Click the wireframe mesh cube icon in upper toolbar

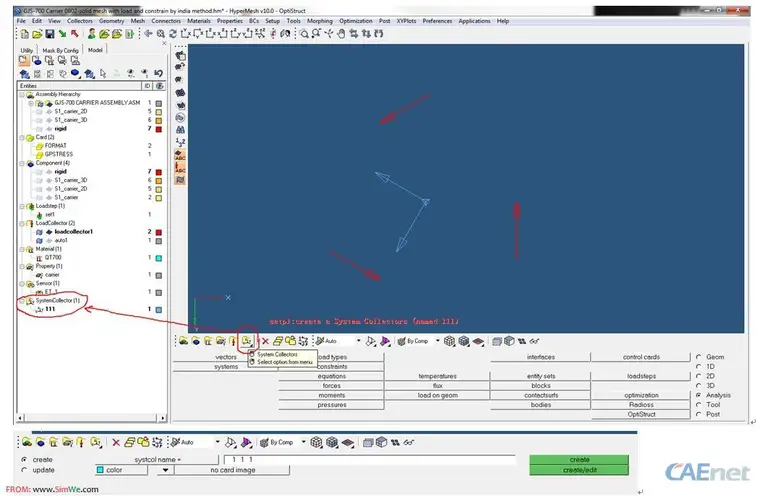pos(449,341)
